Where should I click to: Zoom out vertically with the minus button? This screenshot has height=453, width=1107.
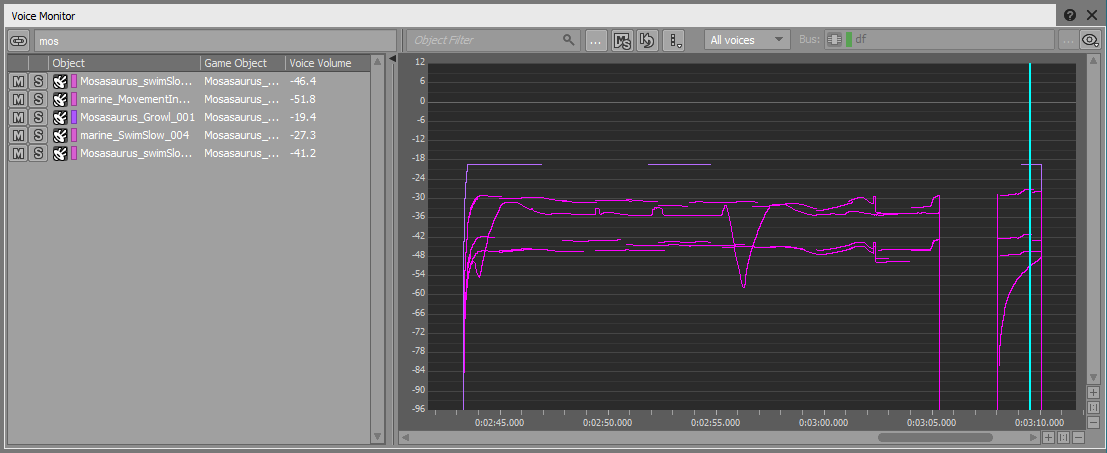pos(1093,423)
